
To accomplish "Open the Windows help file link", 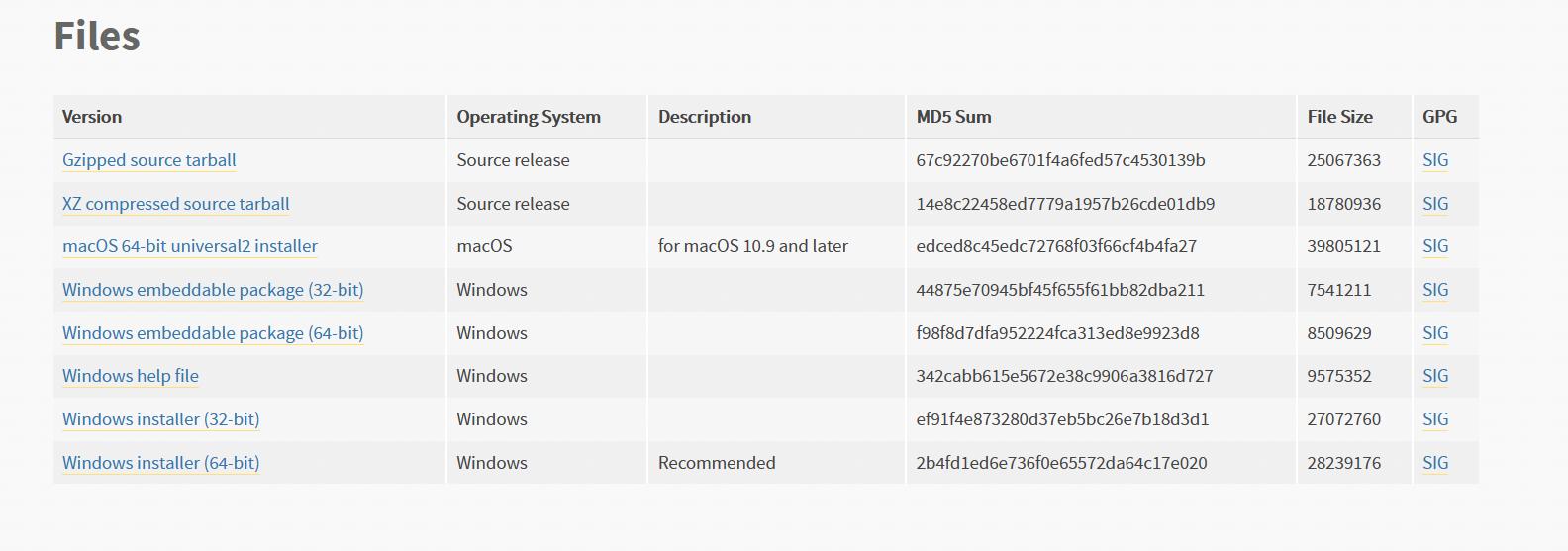I will pyautogui.click(x=130, y=376).
